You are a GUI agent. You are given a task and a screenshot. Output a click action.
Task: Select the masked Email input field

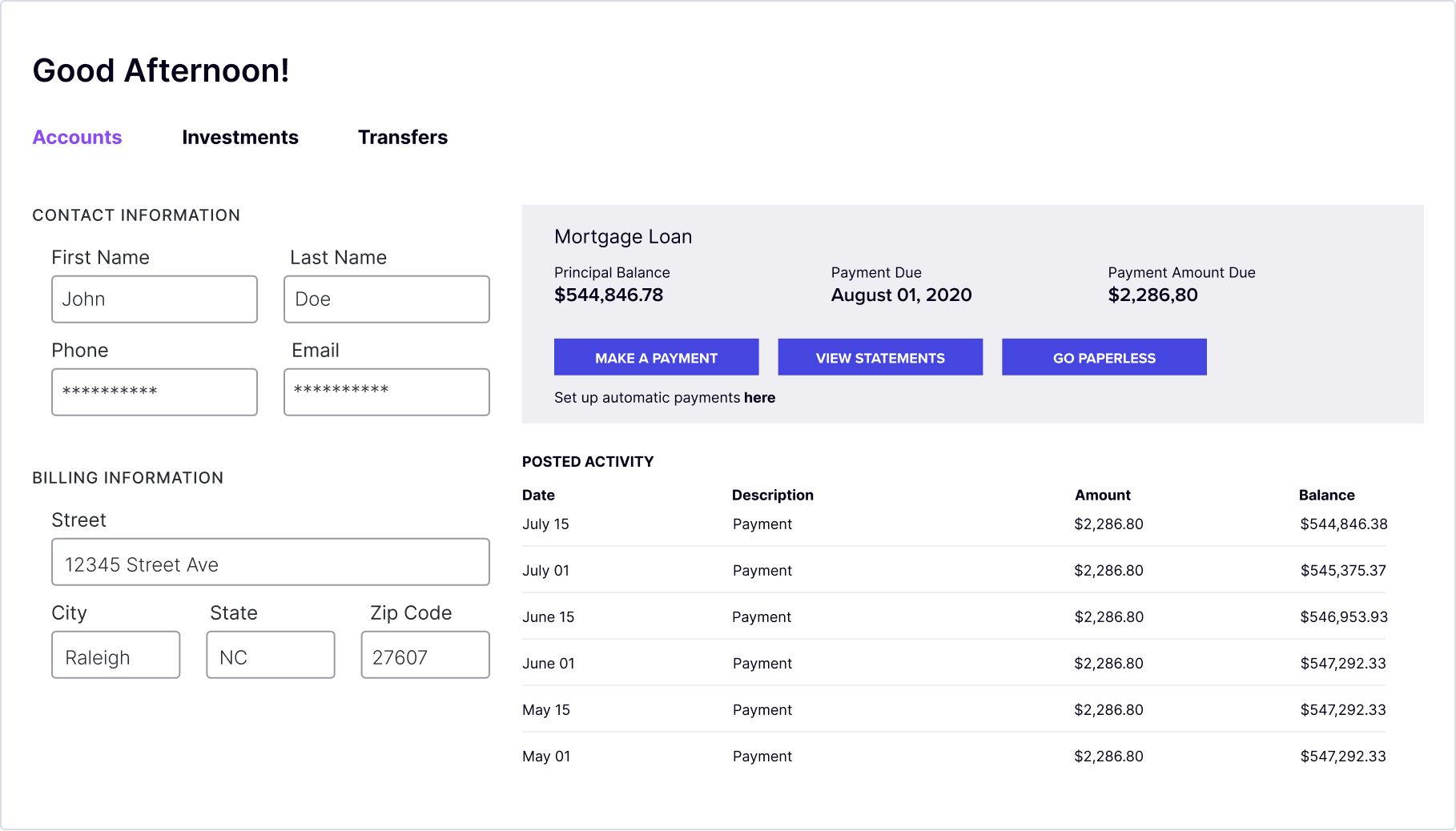coord(387,392)
